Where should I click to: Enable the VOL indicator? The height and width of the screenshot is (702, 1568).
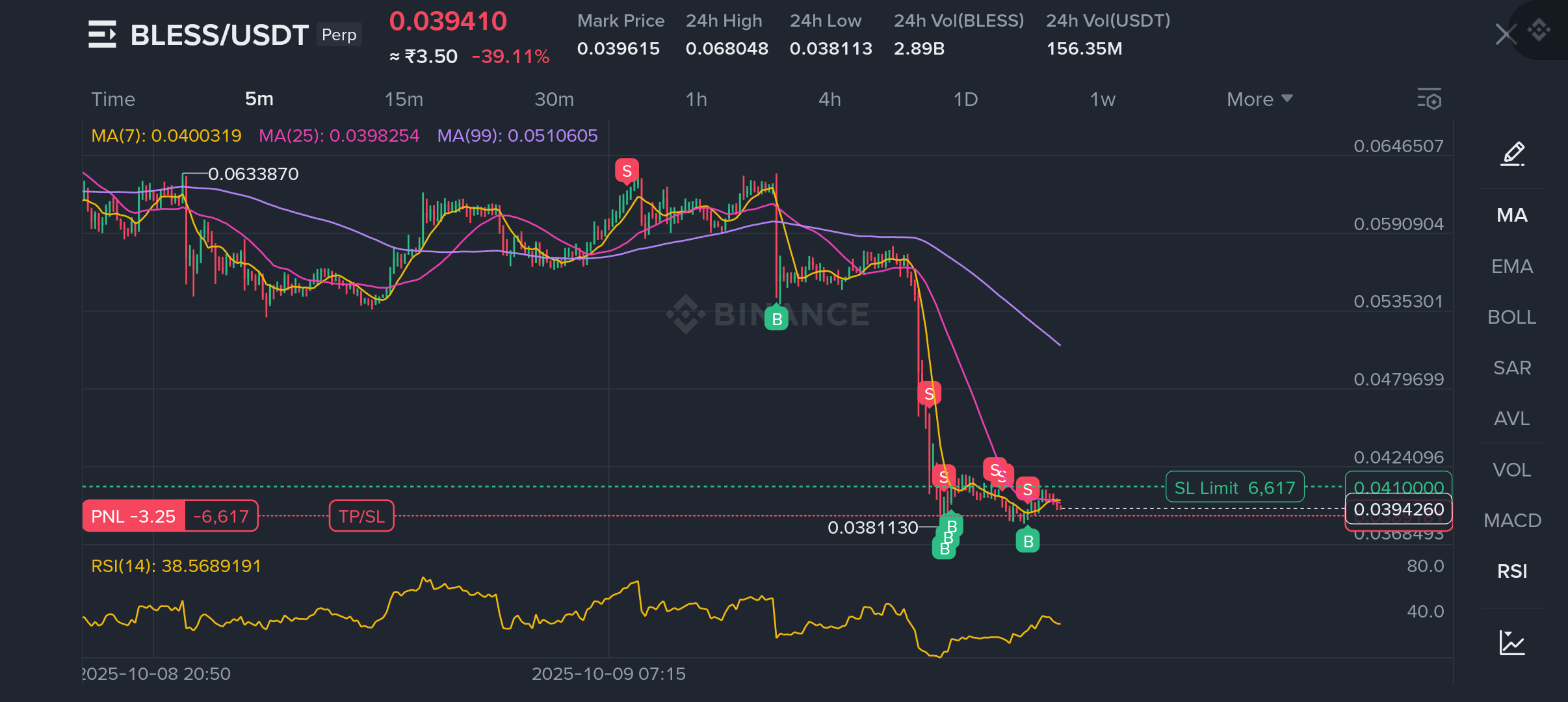pos(1512,470)
